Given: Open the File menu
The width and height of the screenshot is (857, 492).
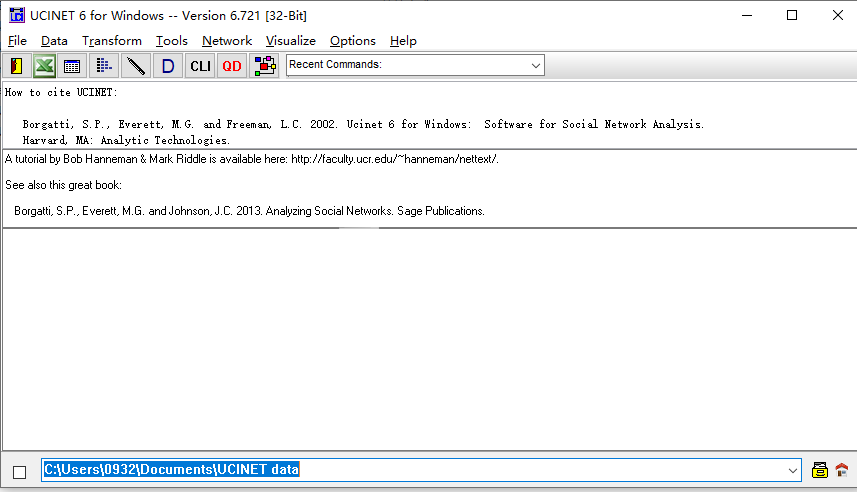Looking at the screenshot, I should (17, 41).
